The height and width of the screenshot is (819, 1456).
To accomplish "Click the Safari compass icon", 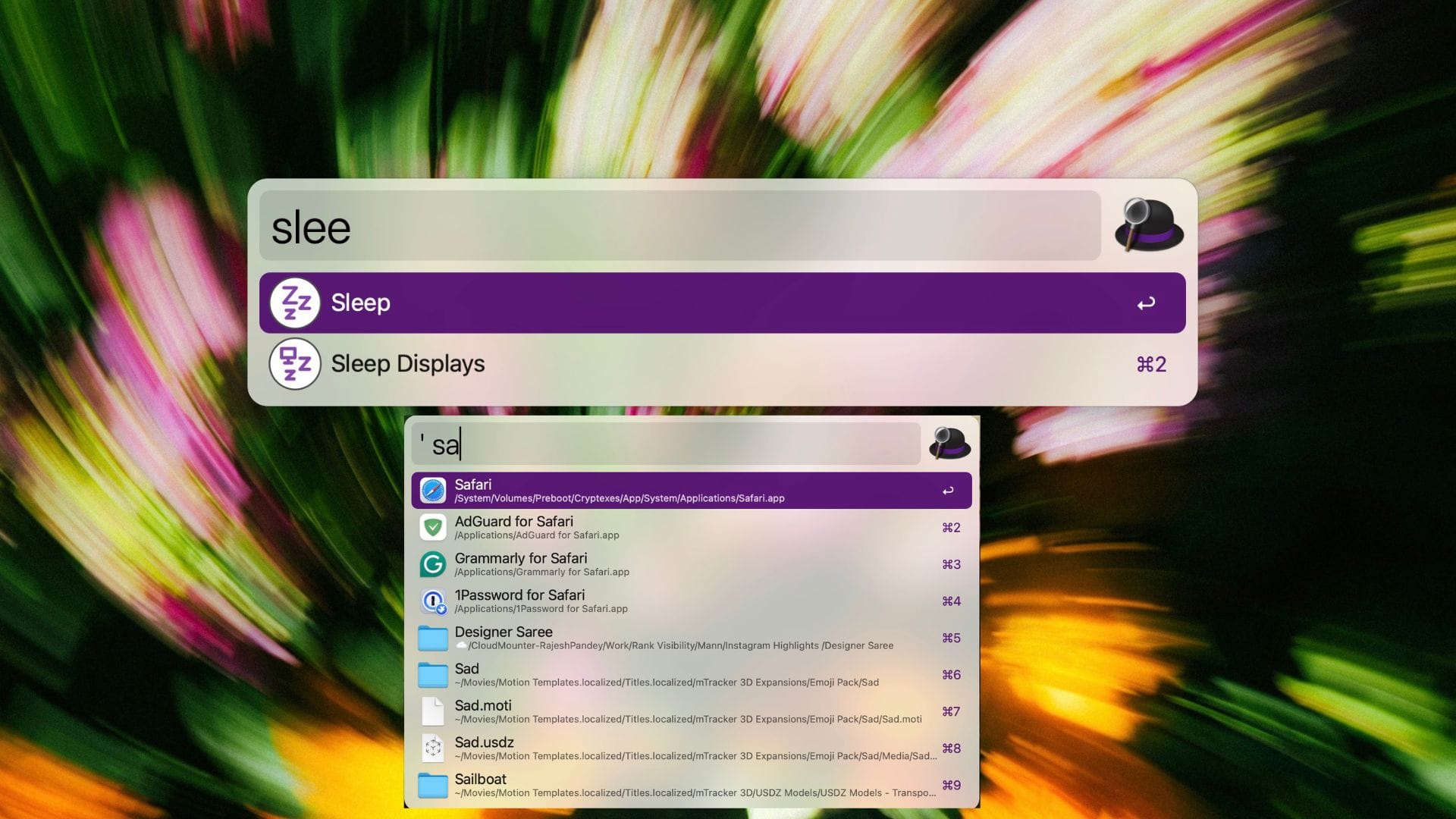I will click(x=433, y=490).
